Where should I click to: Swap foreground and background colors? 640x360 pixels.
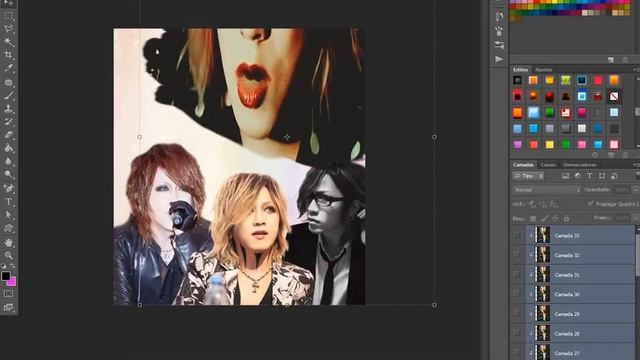13,266
